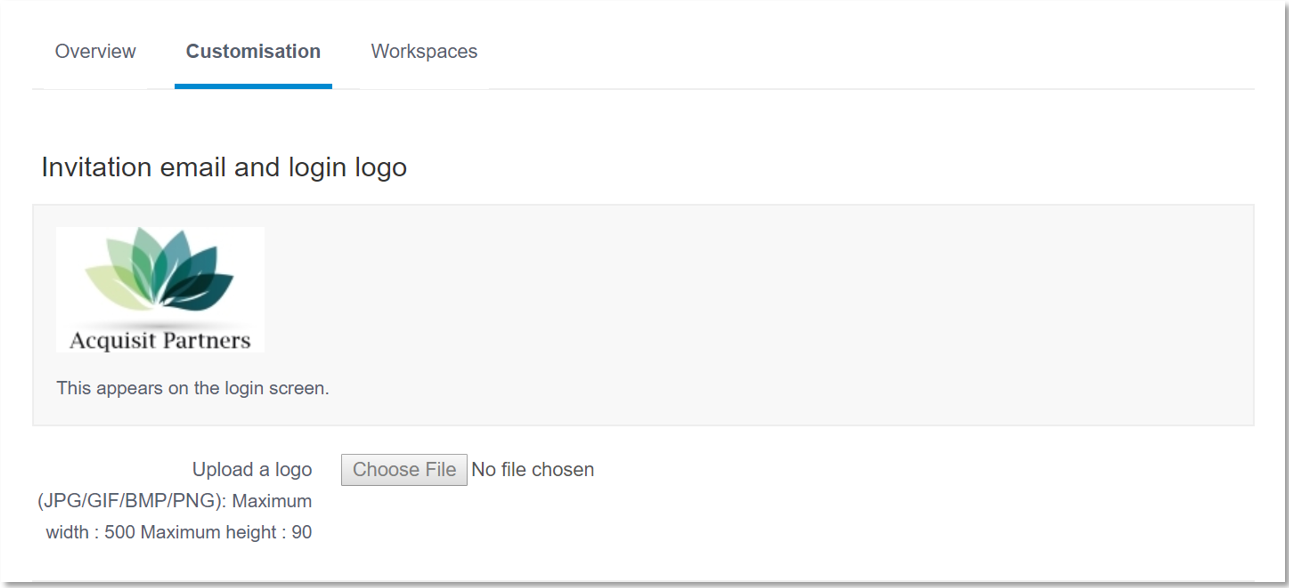Click the 'No file chosen' label
1289x588 pixels.
coord(532,470)
